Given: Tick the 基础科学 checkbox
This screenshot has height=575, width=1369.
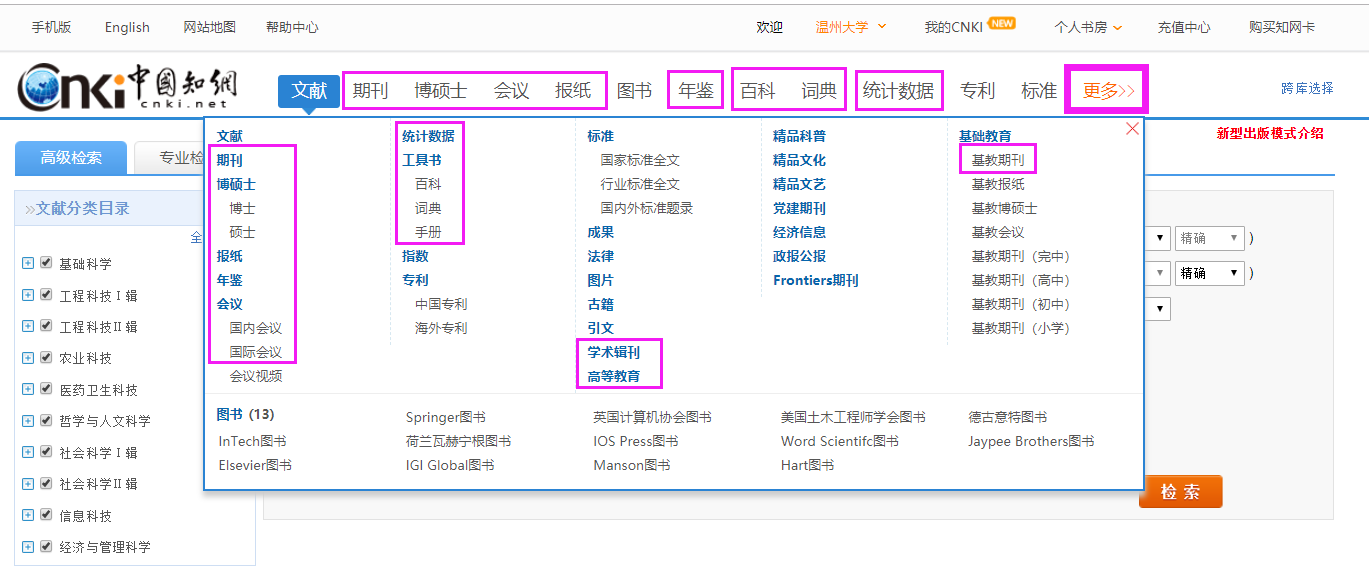Looking at the screenshot, I should tap(46, 263).
